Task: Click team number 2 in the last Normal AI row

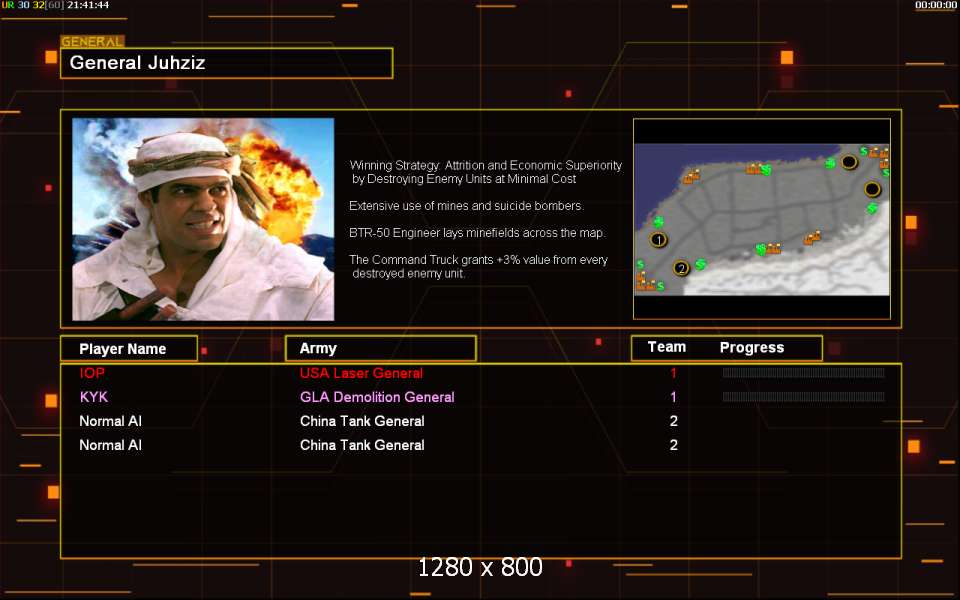Action: pyautogui.click(x=673, y=445)
